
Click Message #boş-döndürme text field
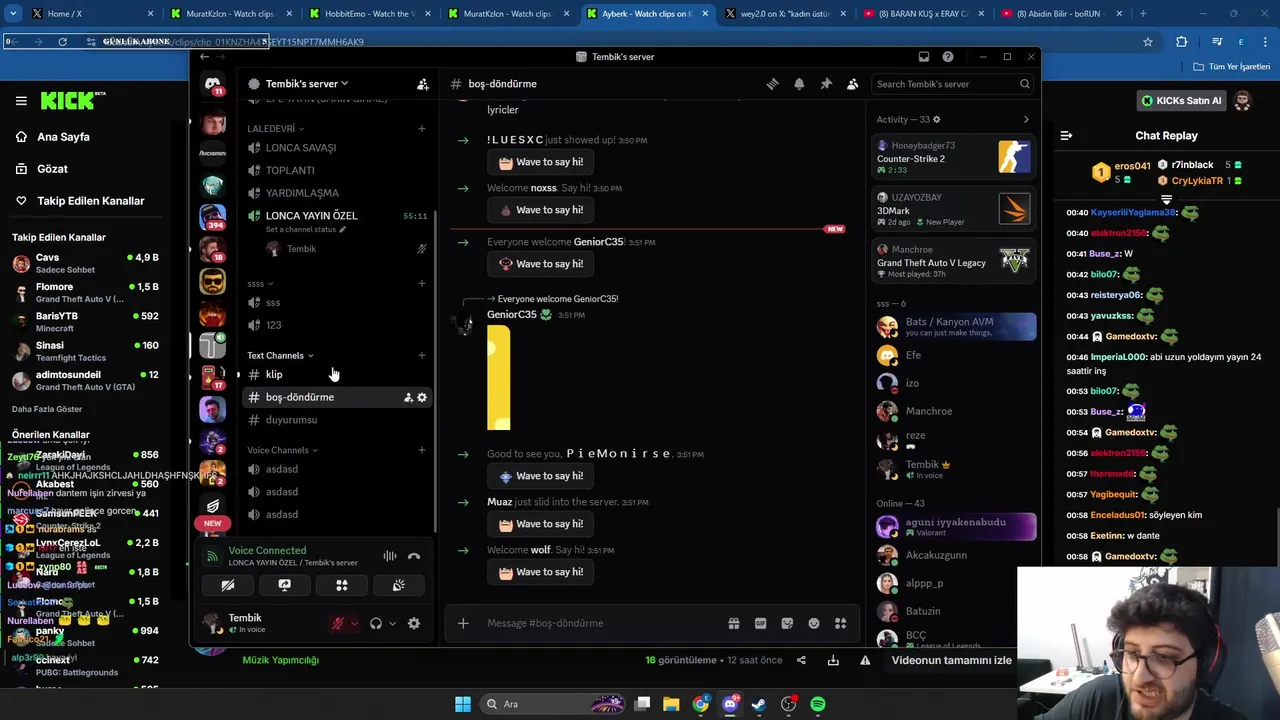click(600, 624)
